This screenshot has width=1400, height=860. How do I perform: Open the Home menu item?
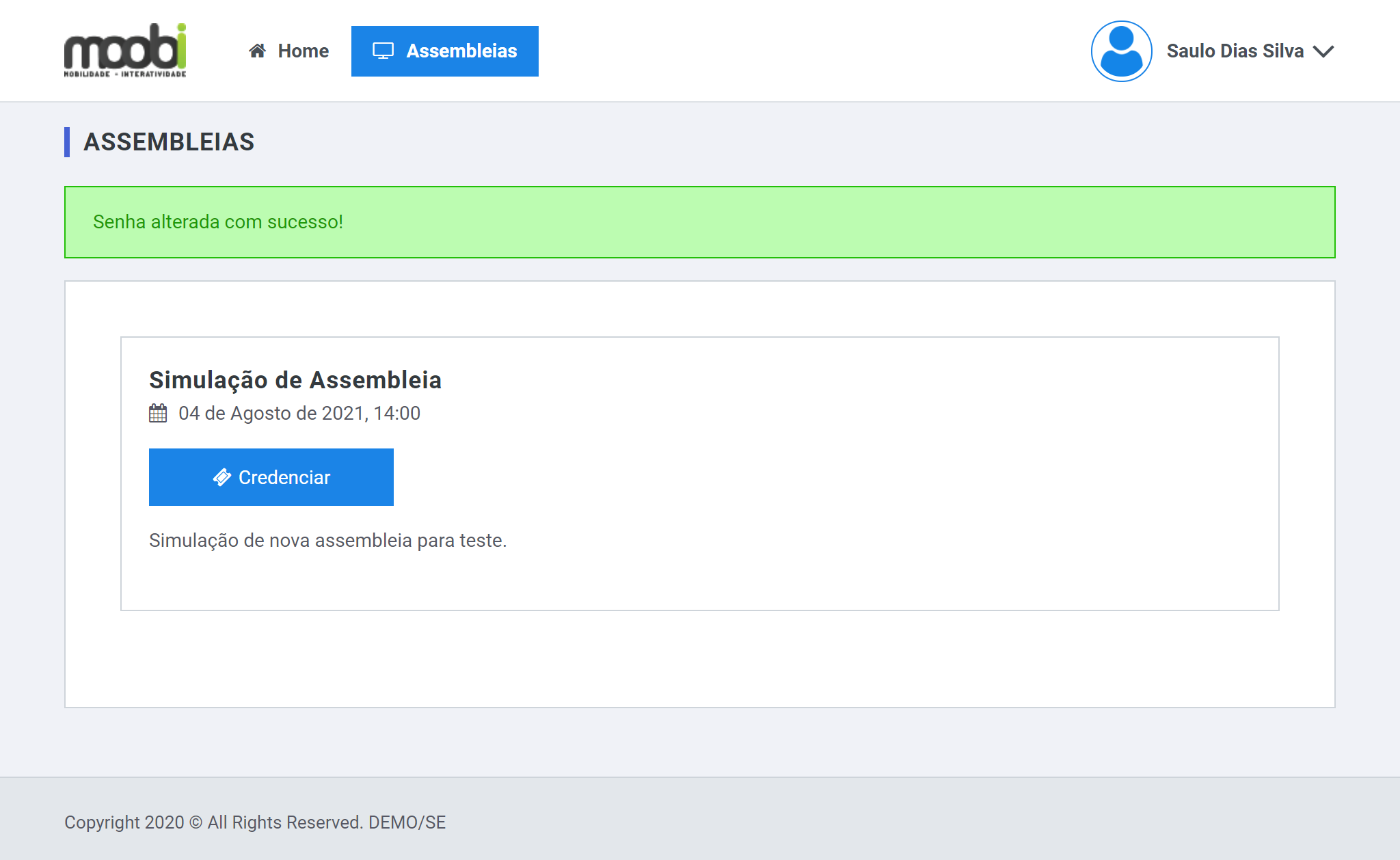tap(289, 51)
